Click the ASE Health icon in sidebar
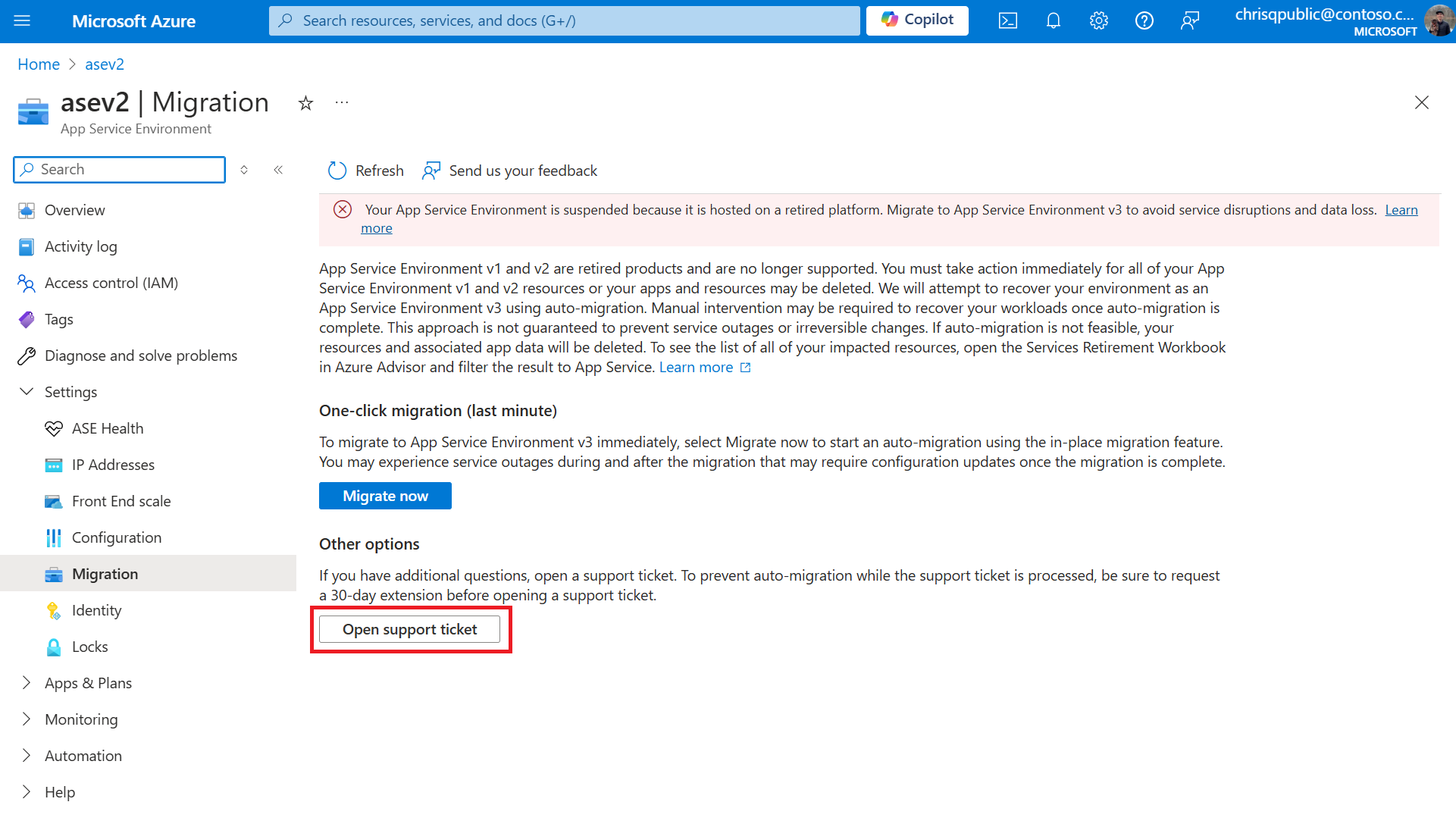Viewport: 1456px width, 827px height. click(54, 428)
